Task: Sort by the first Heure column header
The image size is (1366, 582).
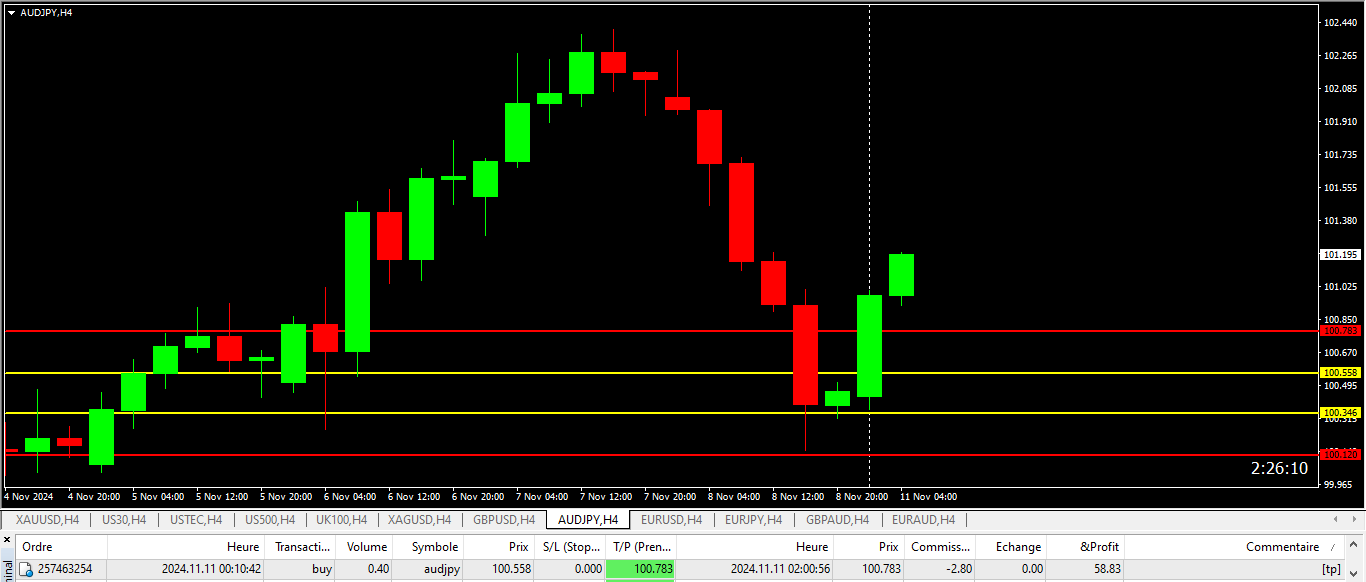Action: 186,547
